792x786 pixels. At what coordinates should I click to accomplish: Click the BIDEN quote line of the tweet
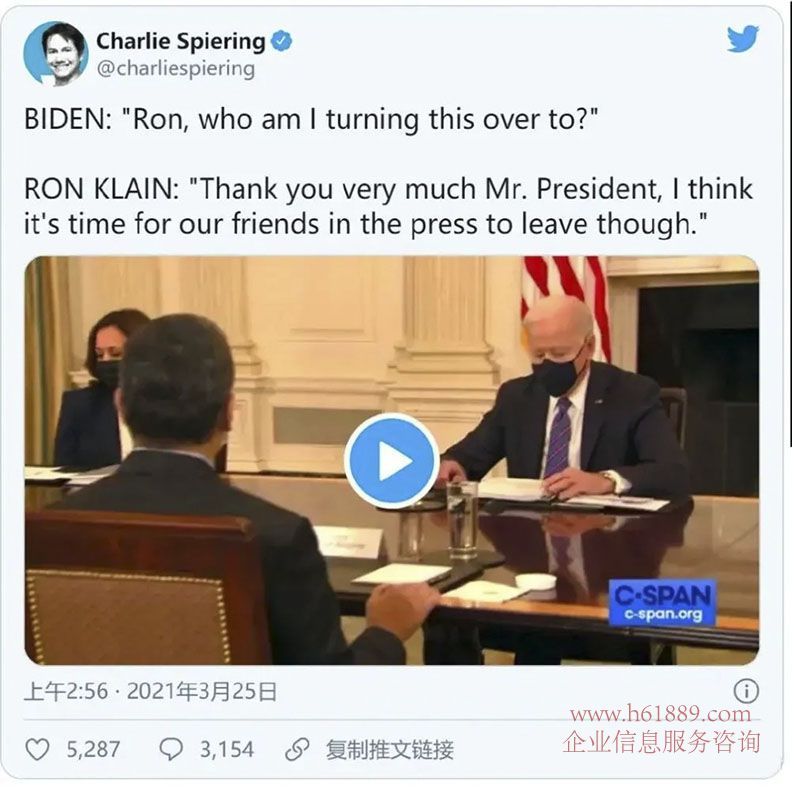(311, 120)
